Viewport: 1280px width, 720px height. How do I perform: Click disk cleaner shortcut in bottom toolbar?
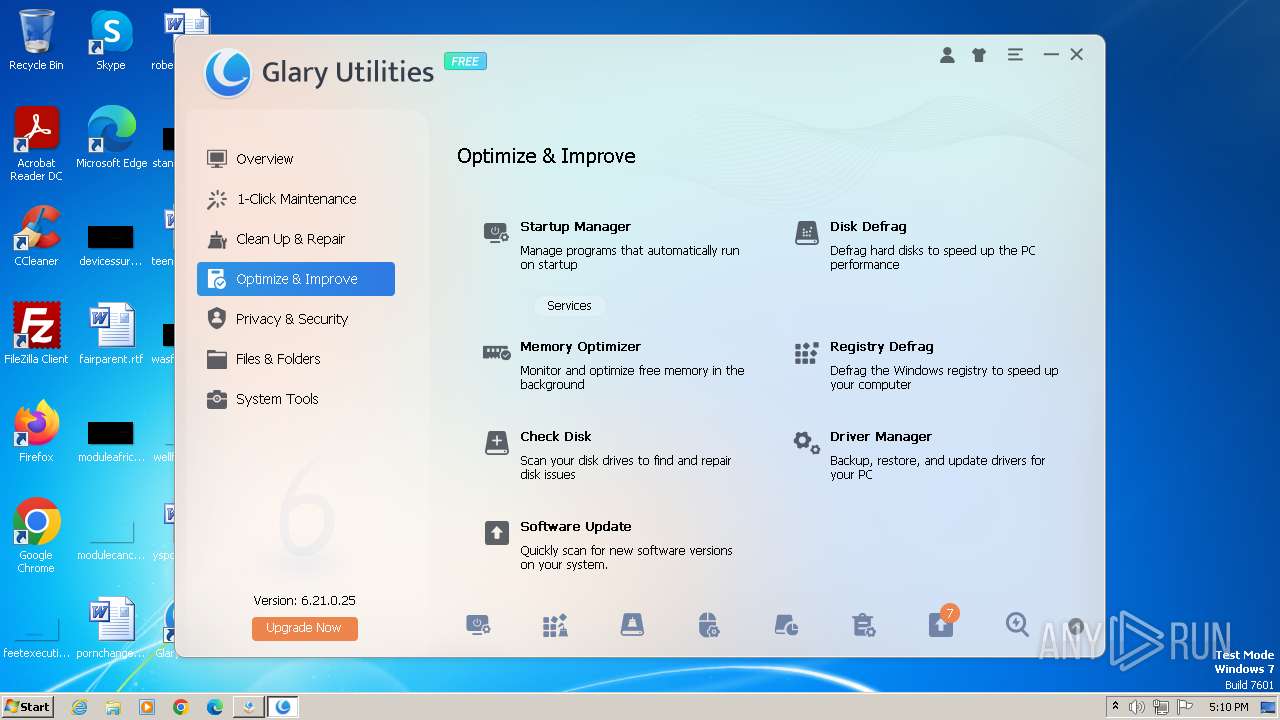click(x=632, y=626)
